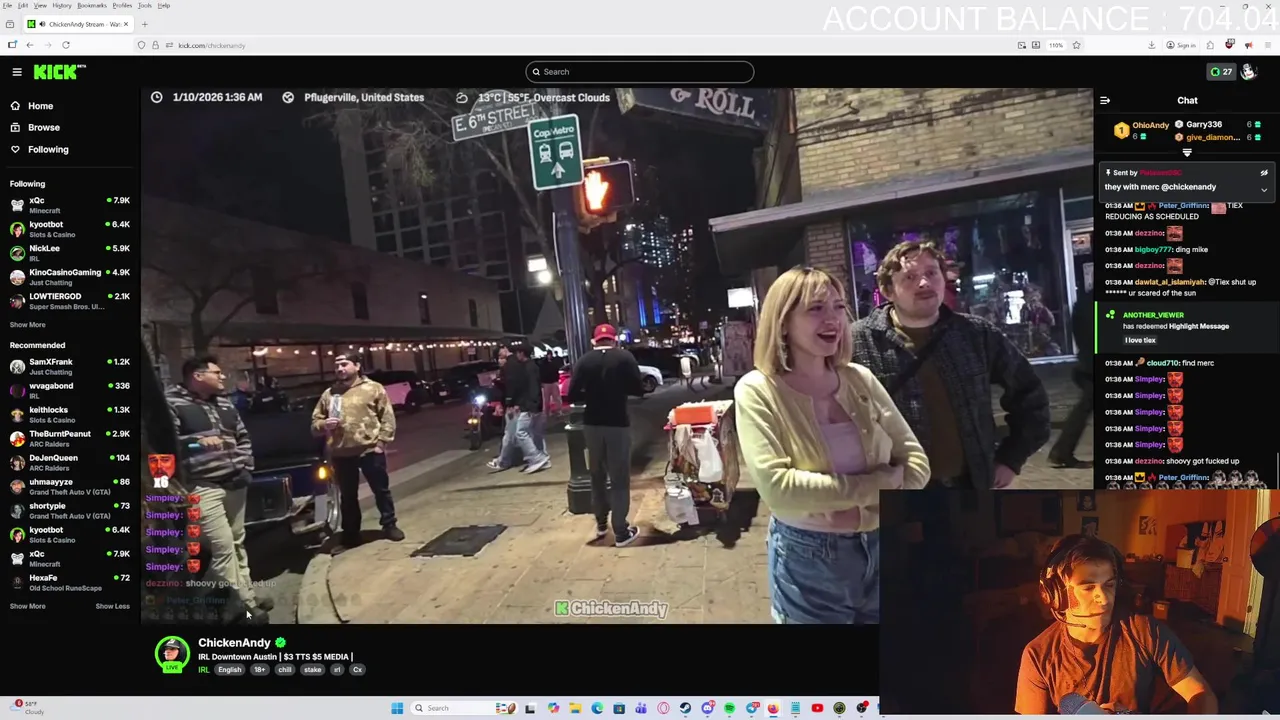Open Microsoft Edge from the taskbar
This screenshot has width=1280, height=720.
pos(597,708)
